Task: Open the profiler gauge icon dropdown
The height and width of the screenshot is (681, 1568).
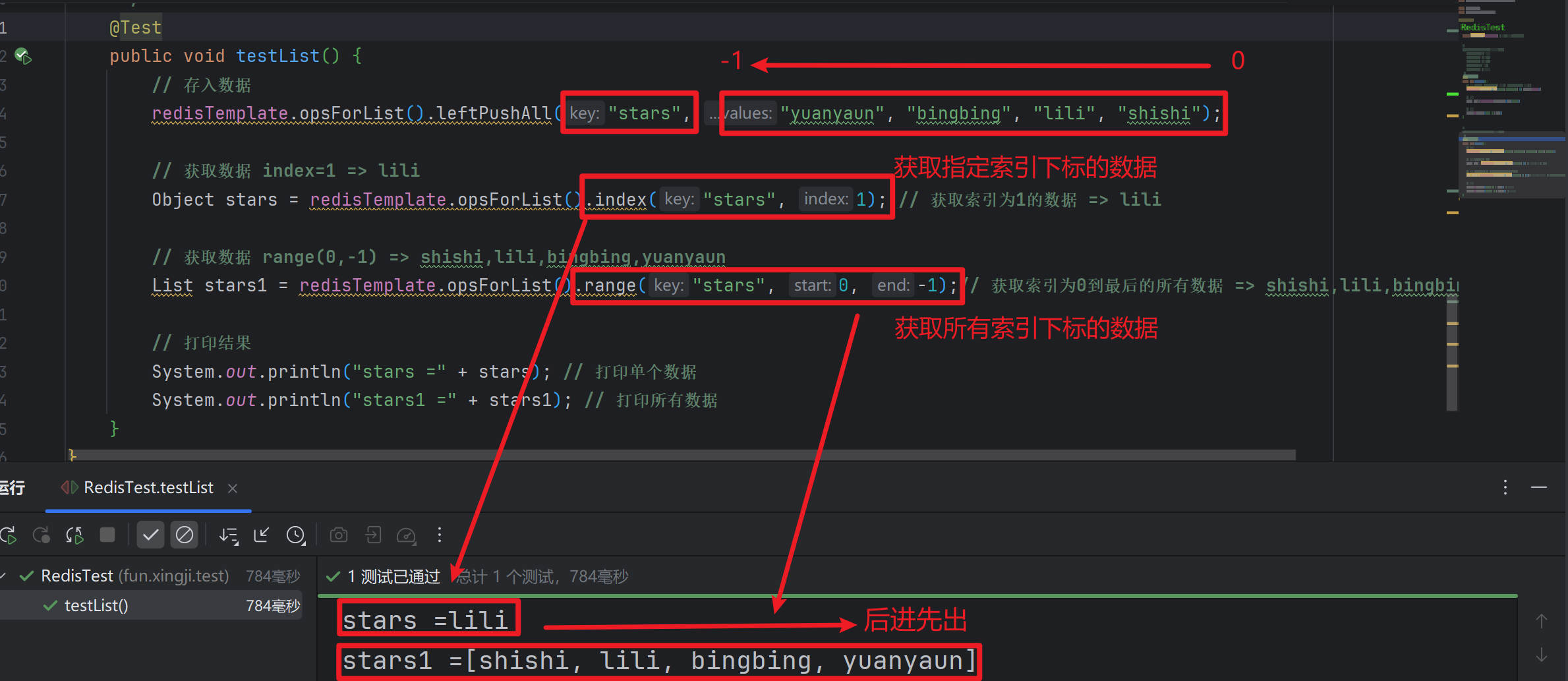Action: click(x=406, y=535)
